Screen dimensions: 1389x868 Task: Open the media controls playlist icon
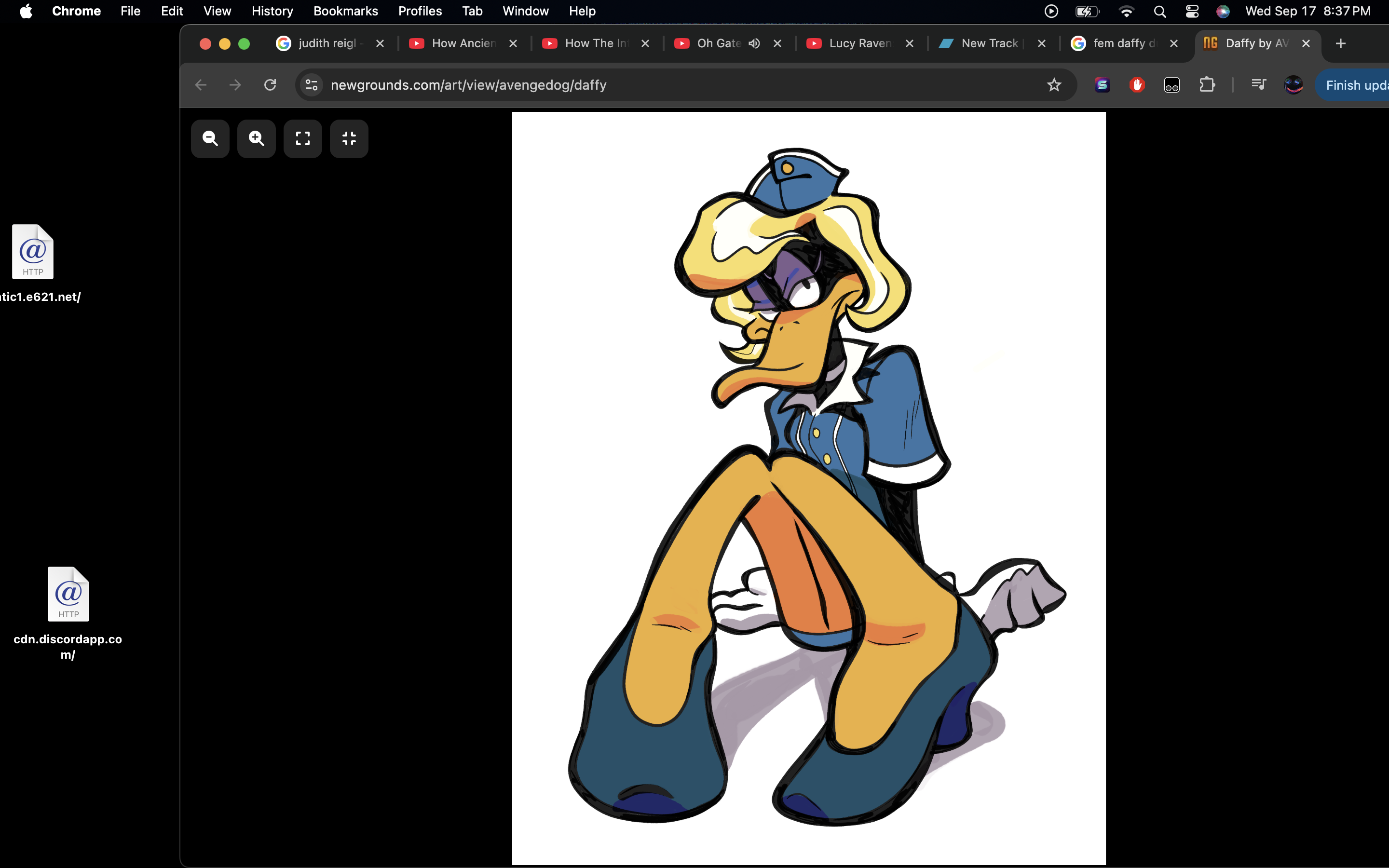coord(1258,85)
